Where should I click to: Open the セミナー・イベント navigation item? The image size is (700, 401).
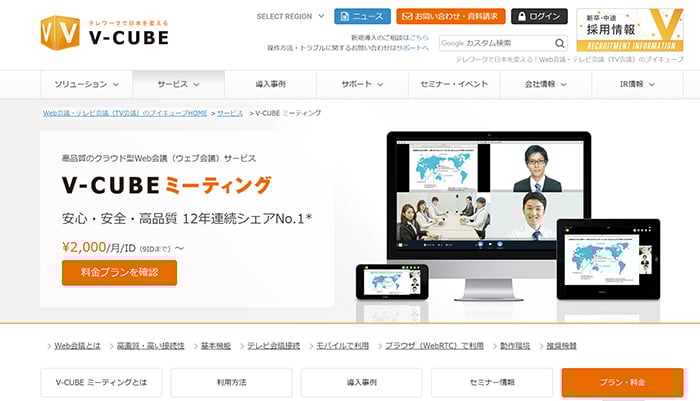tap(454, 84)
